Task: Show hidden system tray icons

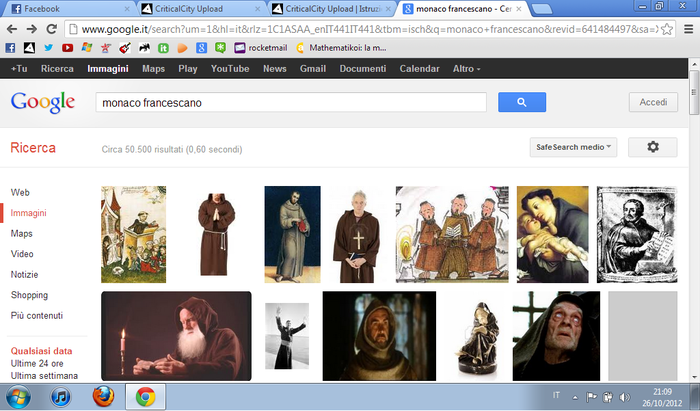Action: tap(575, 397)
